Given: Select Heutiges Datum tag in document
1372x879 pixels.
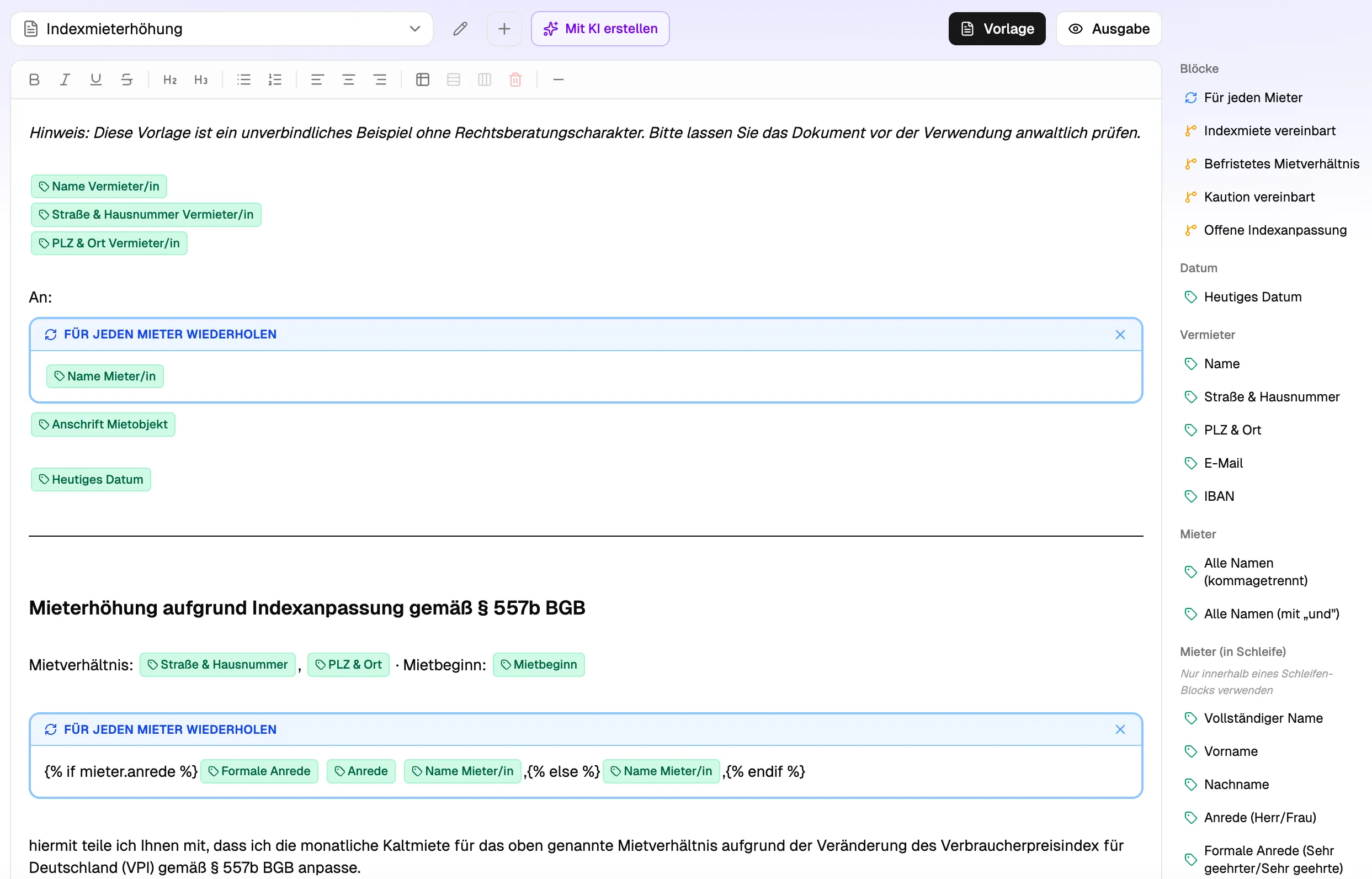Looking at the screenshot, I should tap(91, 479).
